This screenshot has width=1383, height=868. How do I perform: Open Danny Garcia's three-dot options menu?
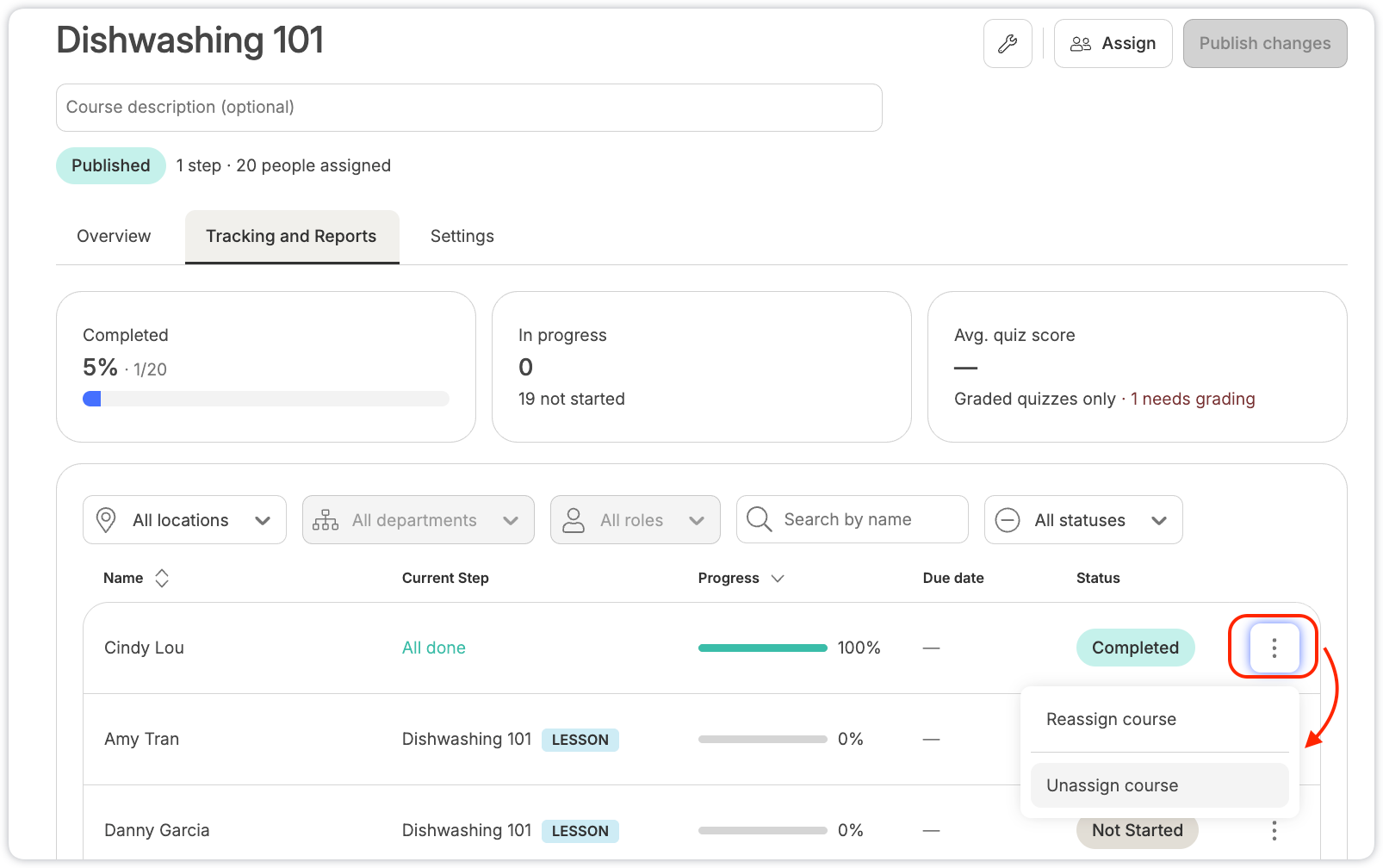tap(1274, 830)
